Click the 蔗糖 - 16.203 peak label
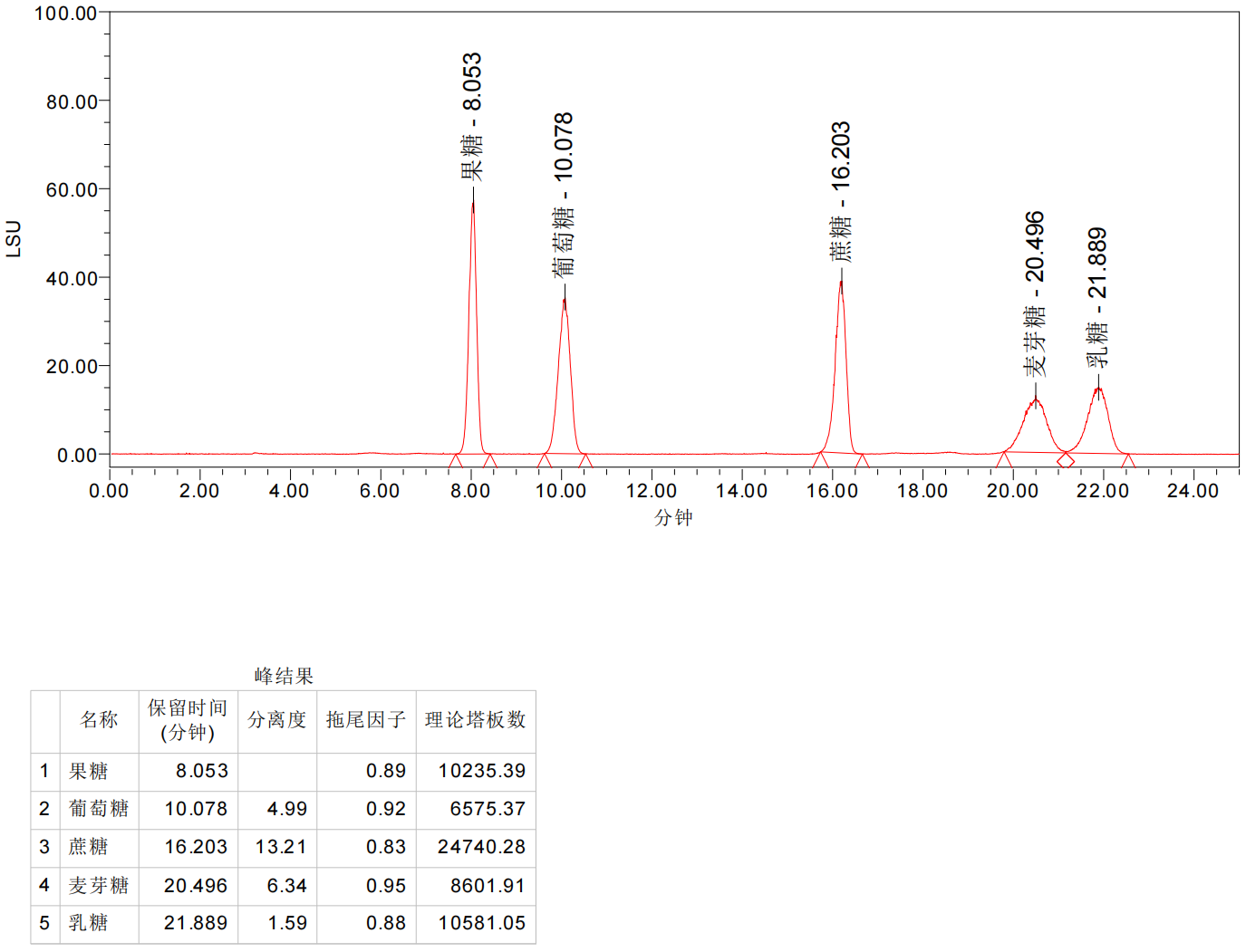1246x952 pixels. coord(841,192)
